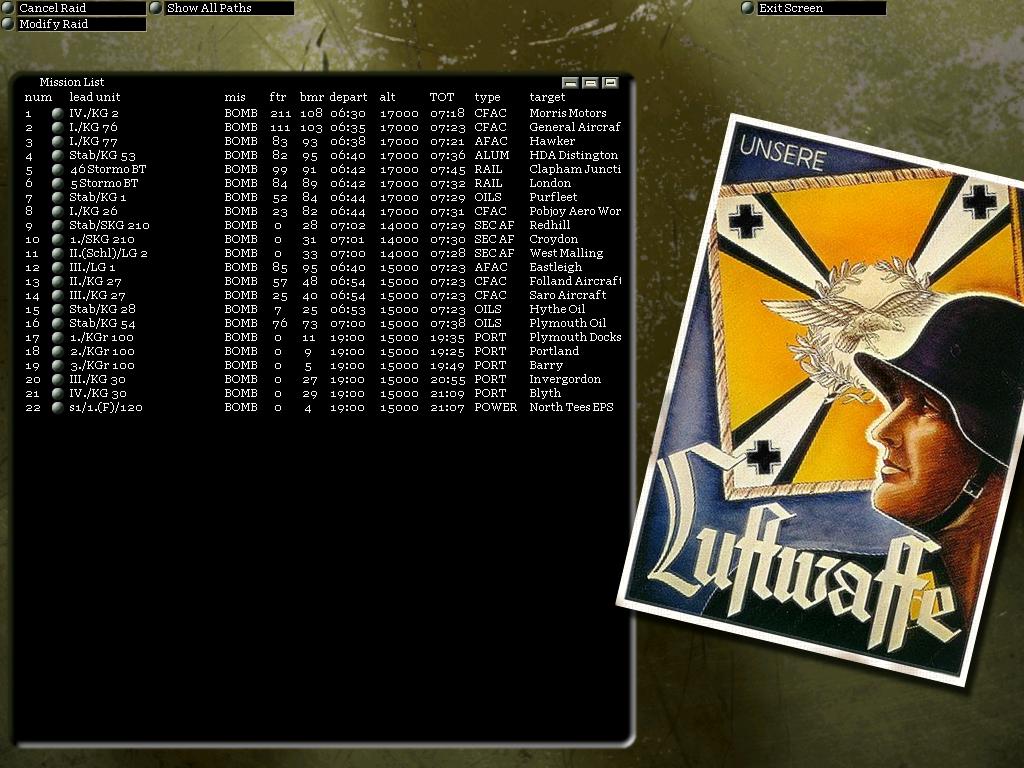Click target 'HDA Distington'
This screenshot has height=768, width=1024.
[x=573, y=155]
